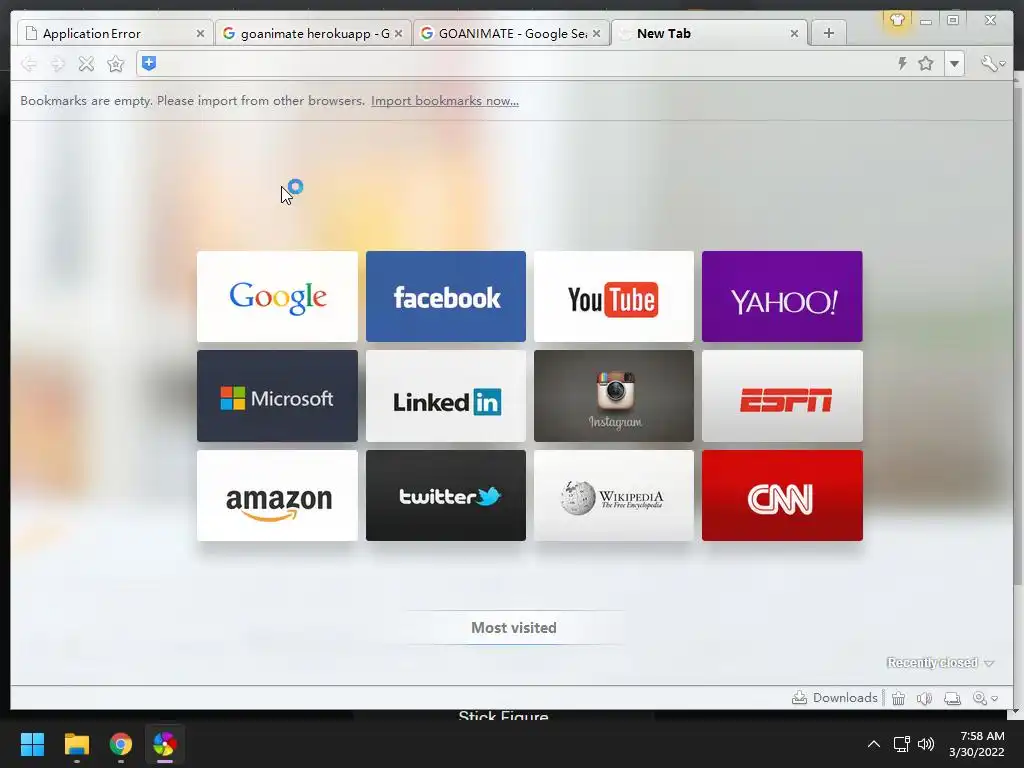Click the screen icon left of the zoom control
Viewport: 1024px width, 768px height.
tap(952, 698)
